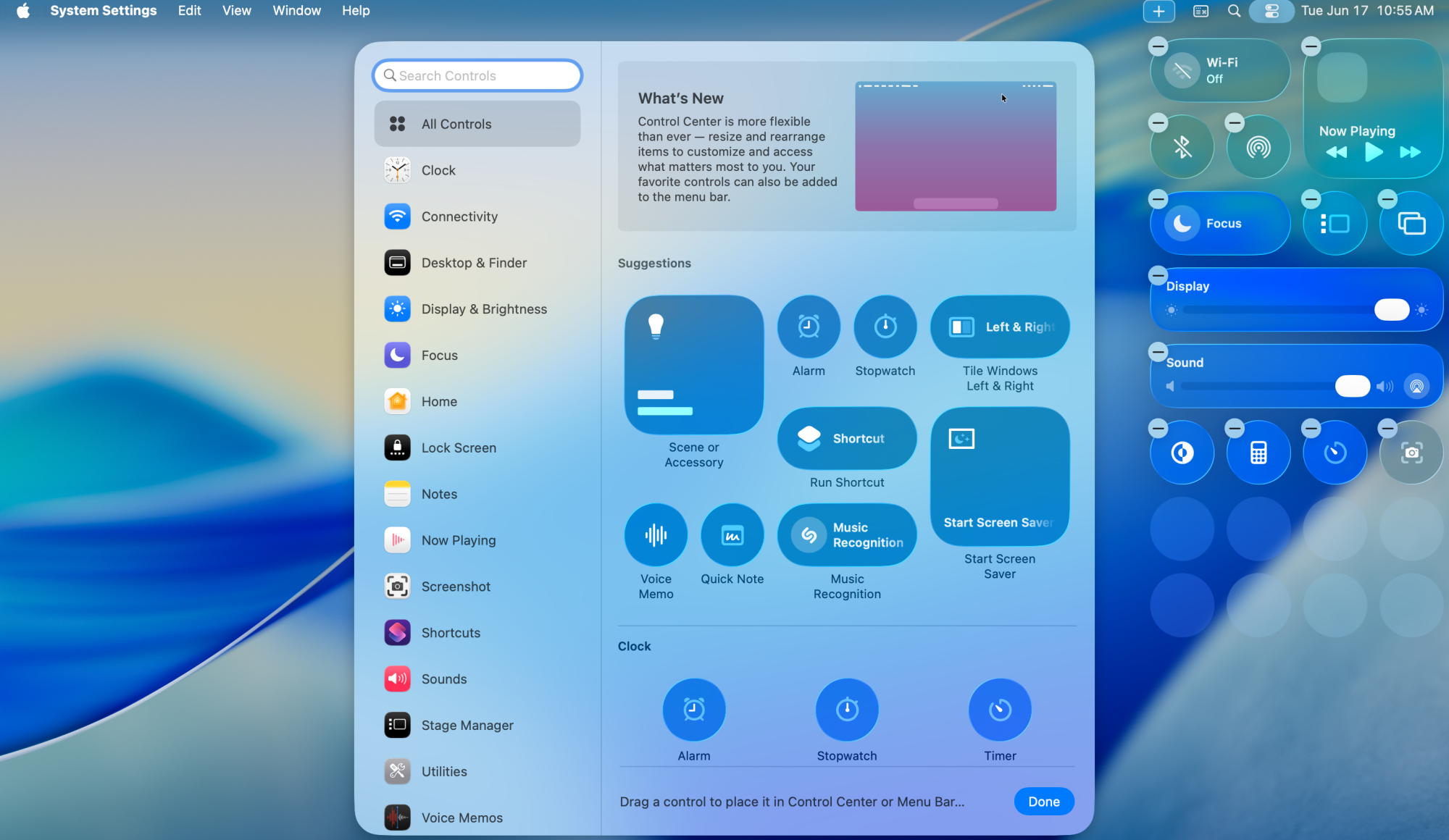Click the Screenshot camera icon in Control Center
The height and width of the screenshot is (840, 1449).
pos(1411,453)
